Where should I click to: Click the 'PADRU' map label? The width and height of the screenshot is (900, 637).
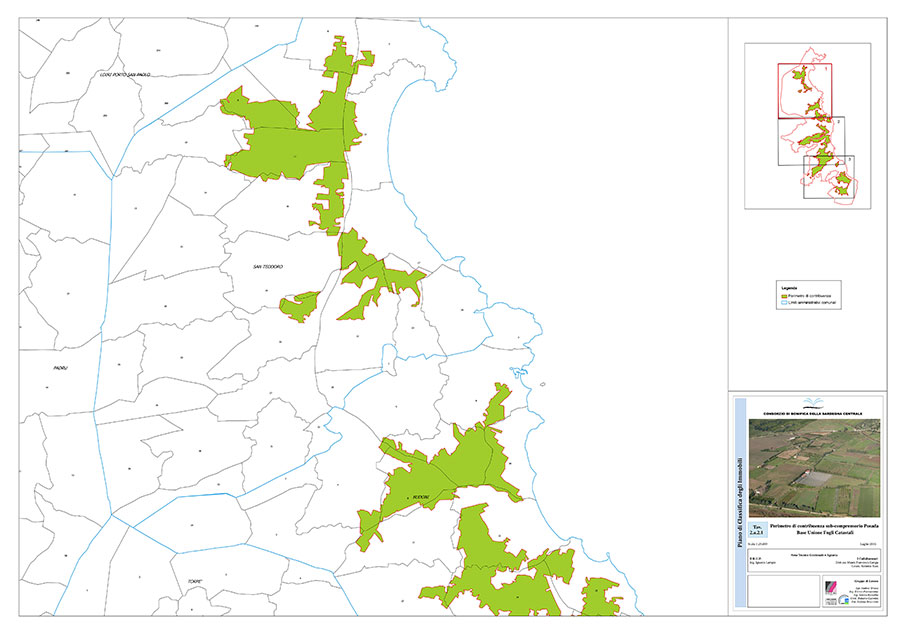point(60,368)
